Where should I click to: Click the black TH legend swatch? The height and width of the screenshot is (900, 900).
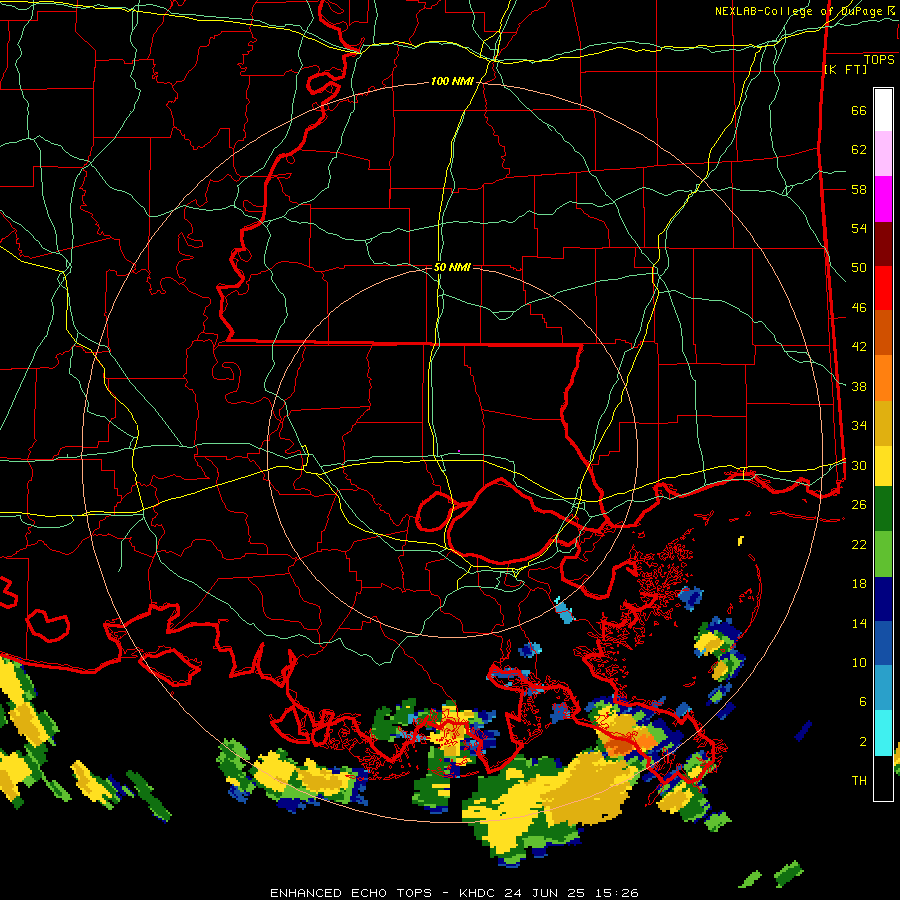[883, 778]
